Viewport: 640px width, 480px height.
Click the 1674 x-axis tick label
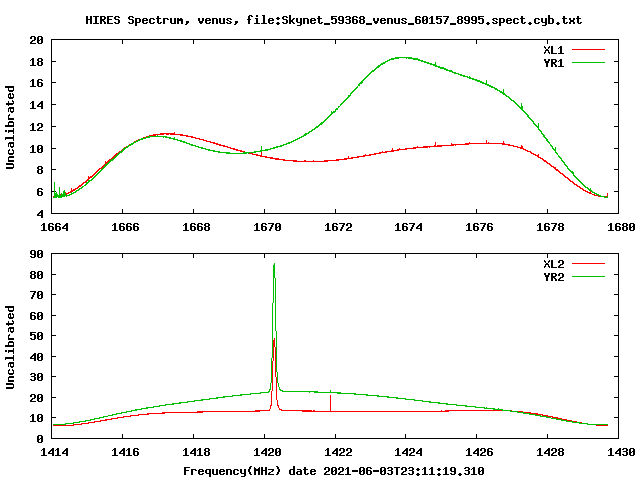[409, 227]
